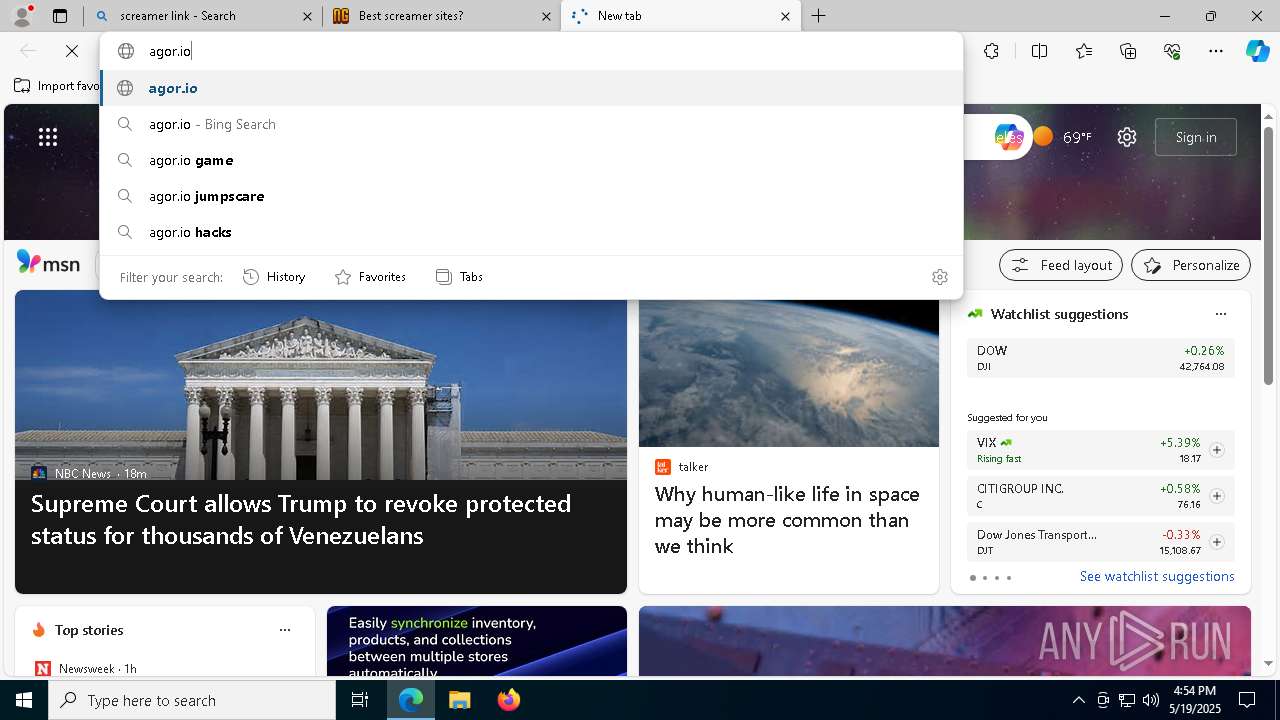Open the DOW index row

coord(1100,358)
